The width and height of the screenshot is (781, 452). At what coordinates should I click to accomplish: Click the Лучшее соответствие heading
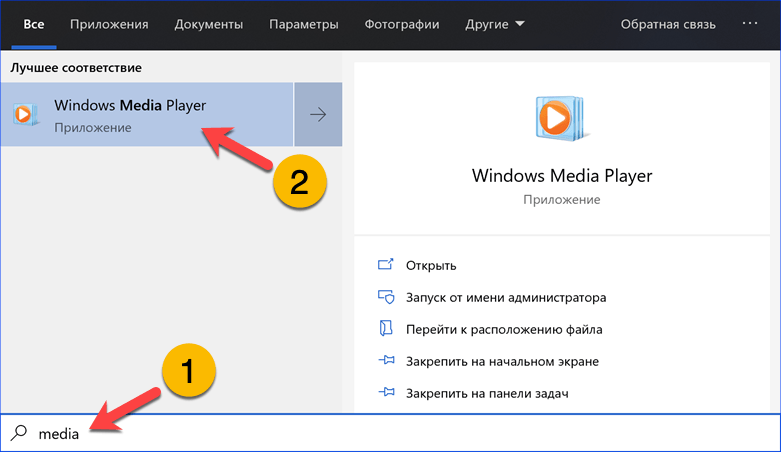pyautogui.click(x=76, y=68)
